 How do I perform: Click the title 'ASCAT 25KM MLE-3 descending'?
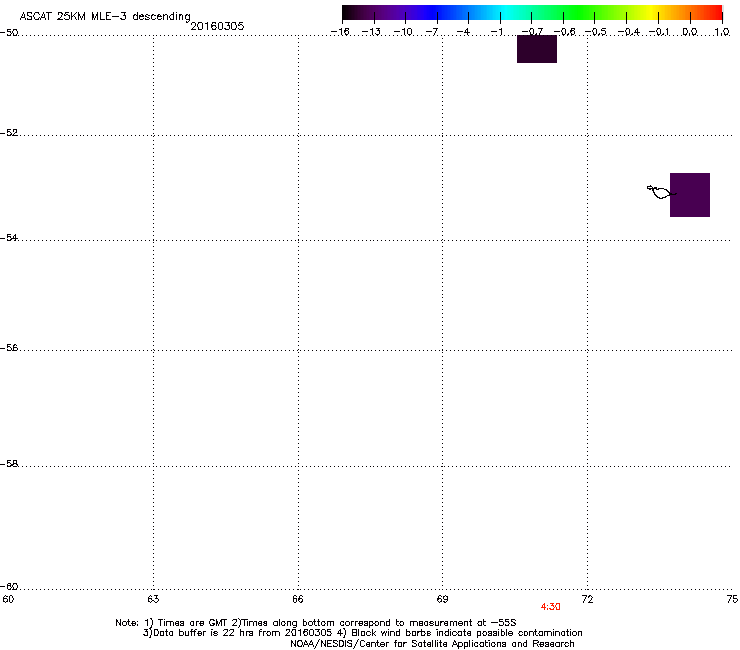coord(105,16)
